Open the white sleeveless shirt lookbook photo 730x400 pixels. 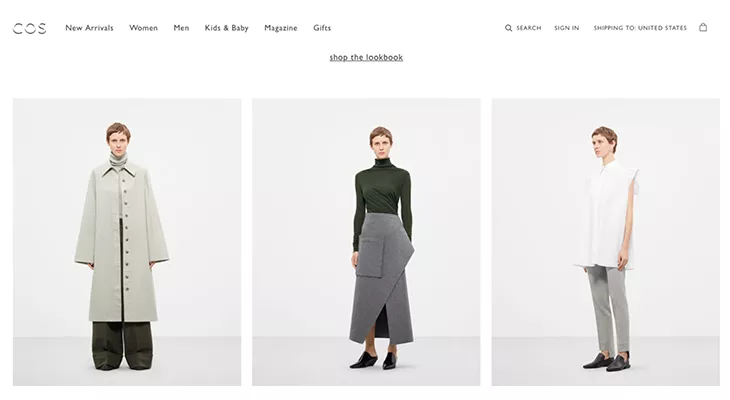pos(606,242)
